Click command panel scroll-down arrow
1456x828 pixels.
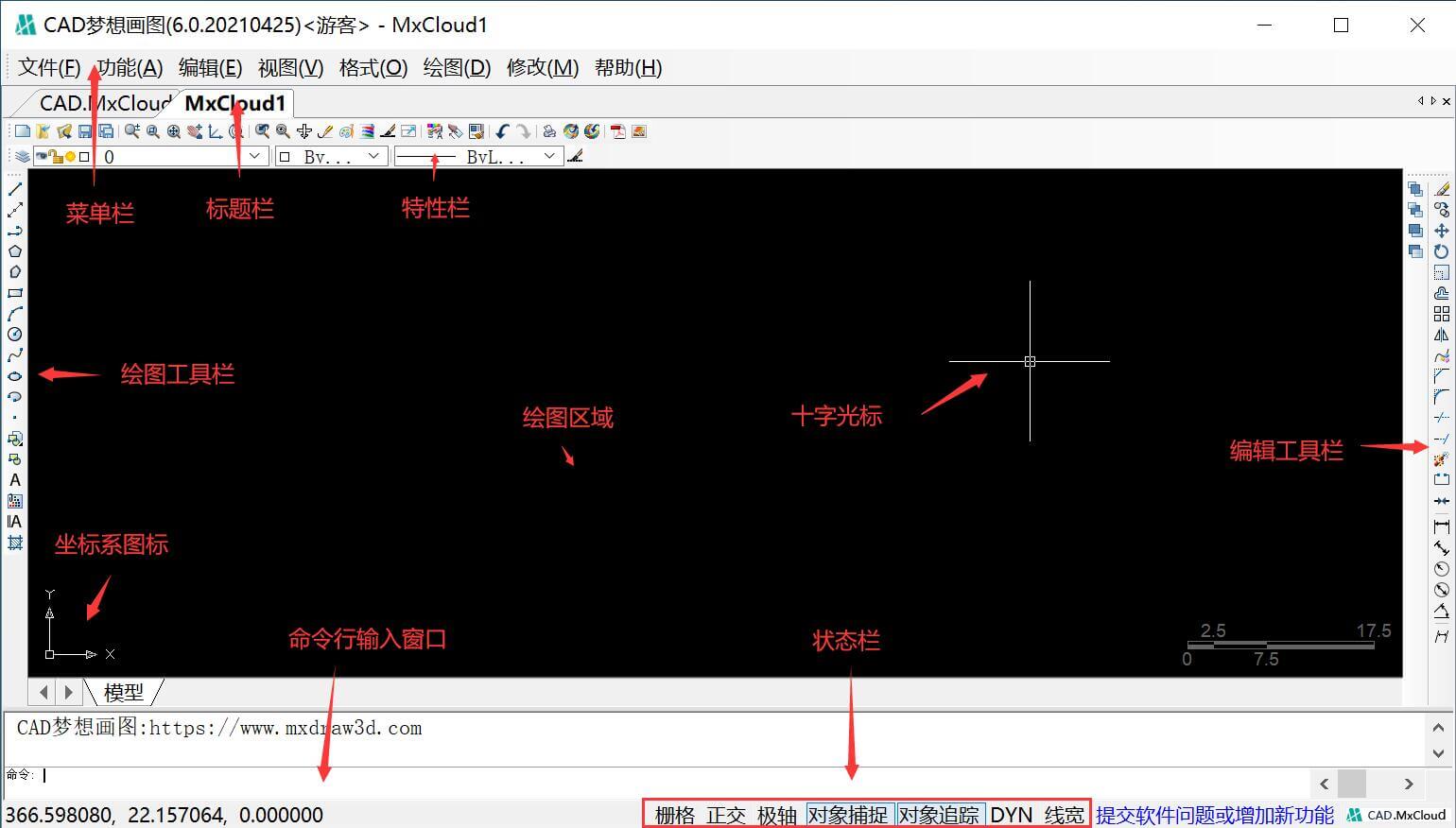pos(1438,753)
